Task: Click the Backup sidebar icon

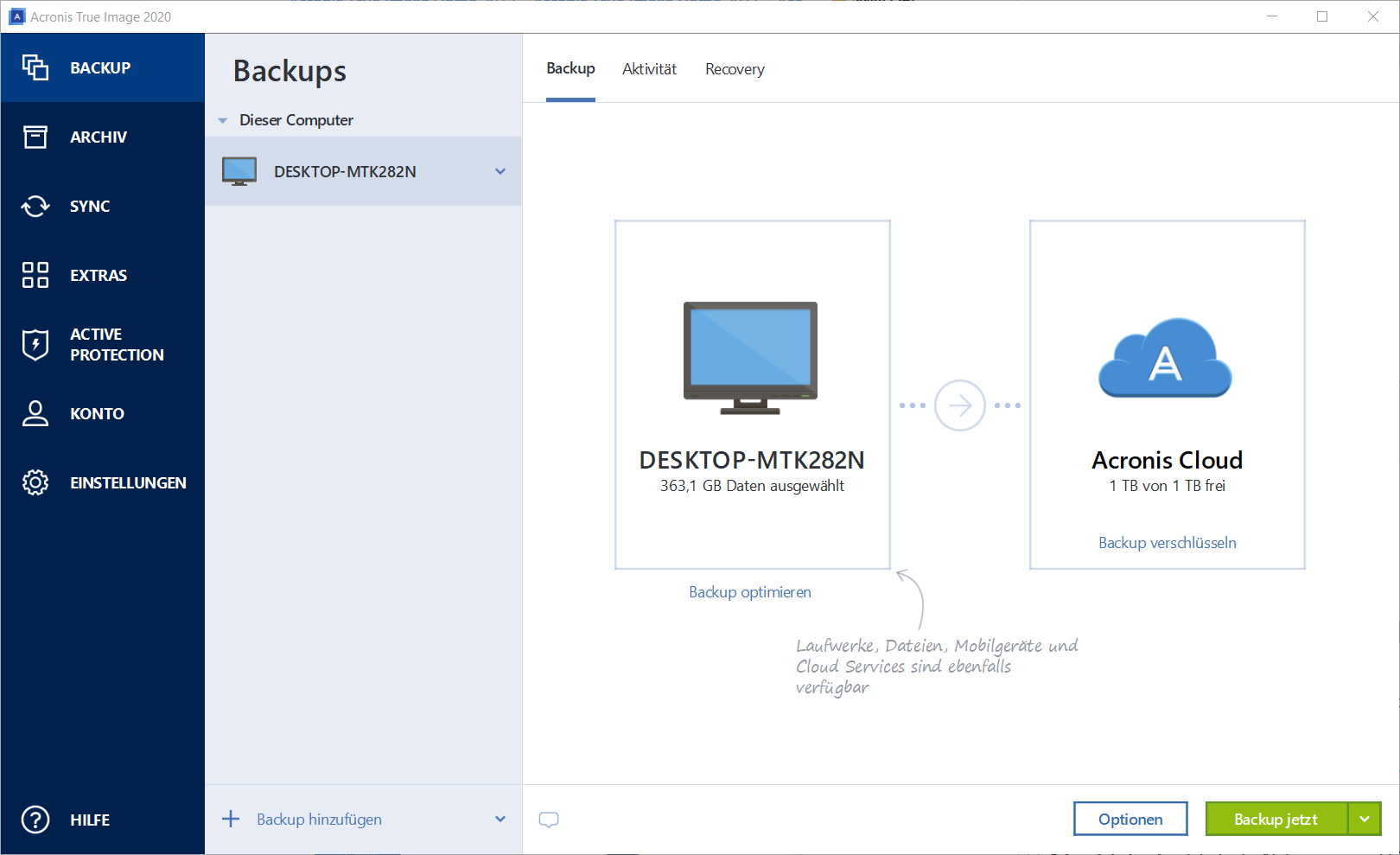Action: (35, 67)
